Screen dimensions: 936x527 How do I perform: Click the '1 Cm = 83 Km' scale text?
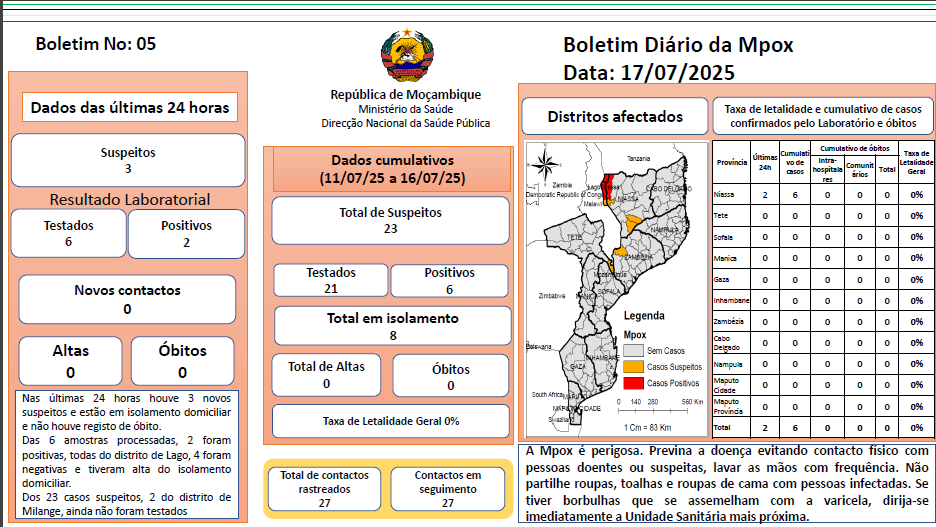coord(648,427)
